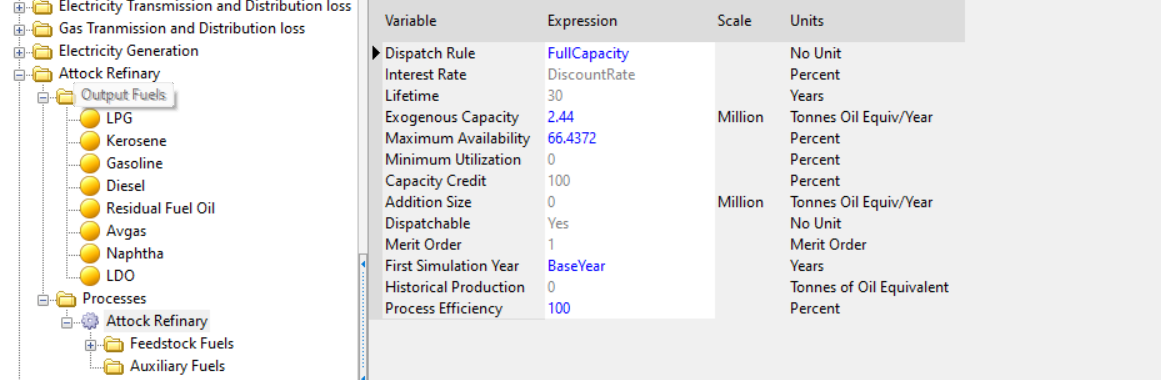This screenshot has height=380, width=1161.
Task: Click the Avgas fuel icon
Action: (89, 231)
